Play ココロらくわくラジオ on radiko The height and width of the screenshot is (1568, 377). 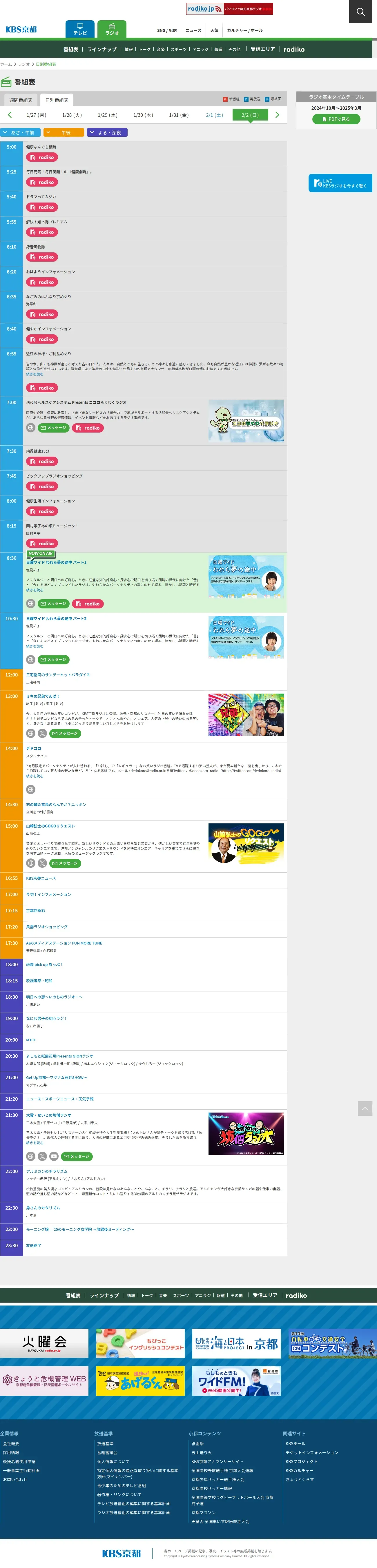click(x=88, y=428)
